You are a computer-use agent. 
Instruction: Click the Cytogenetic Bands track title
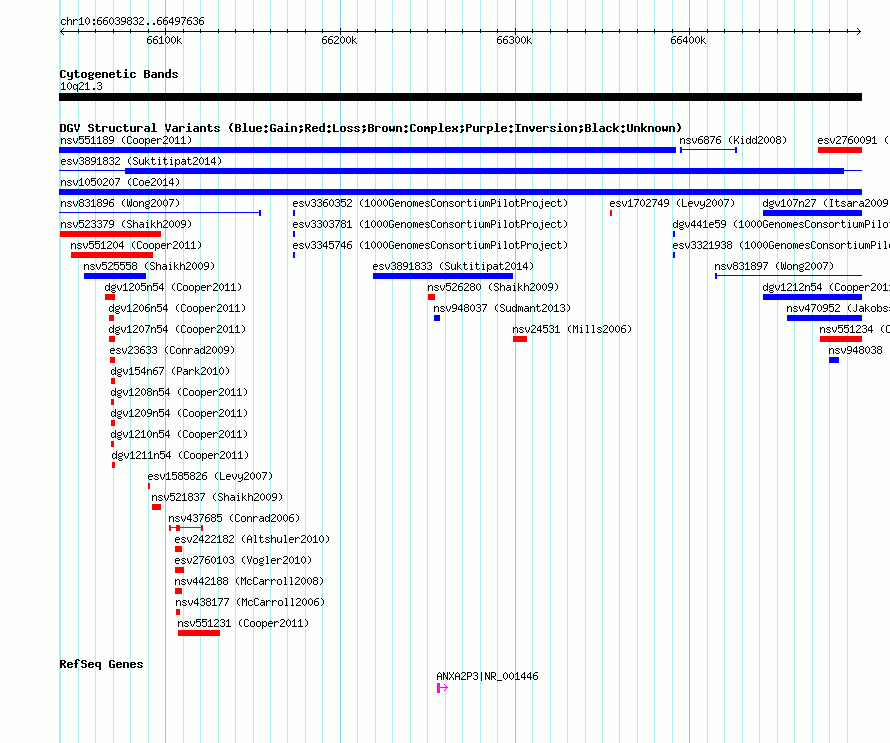click(x=119, y=74)
